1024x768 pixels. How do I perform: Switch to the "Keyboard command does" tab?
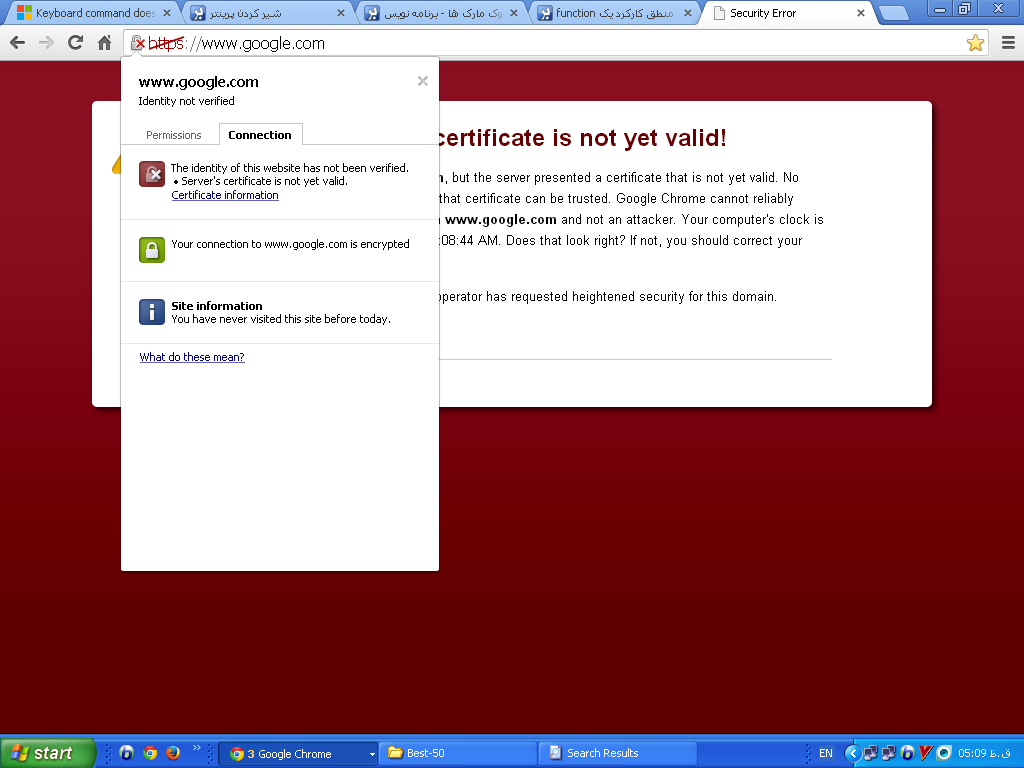(91, 13)
